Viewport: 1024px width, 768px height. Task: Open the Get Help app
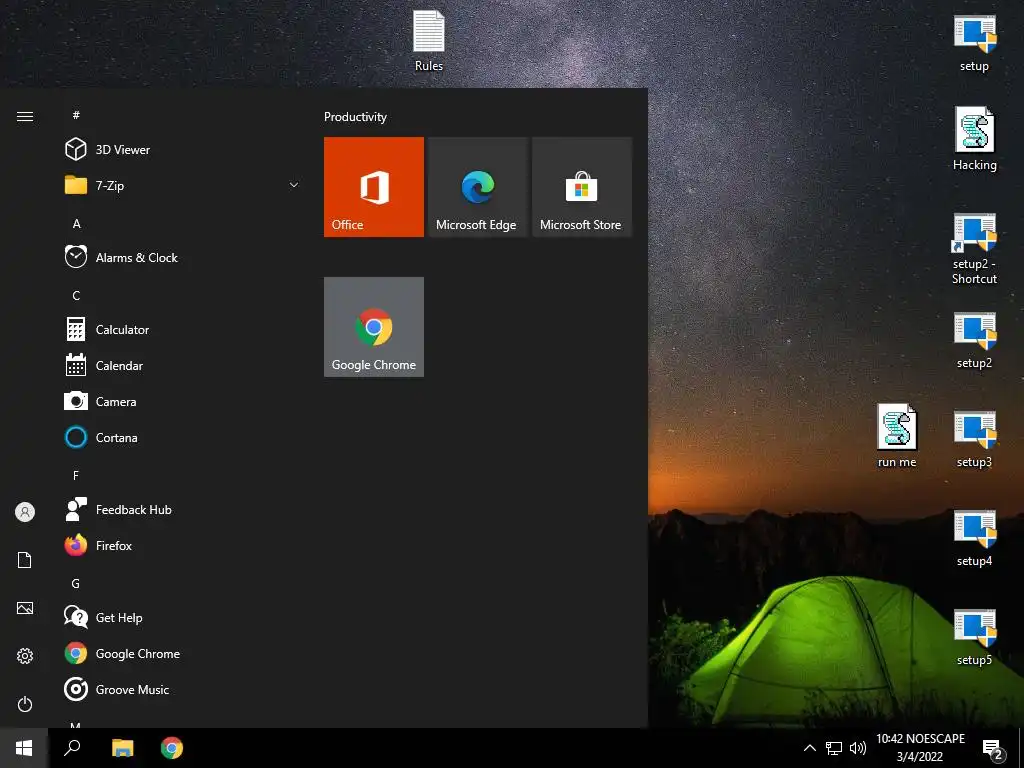tap(182, 618)
